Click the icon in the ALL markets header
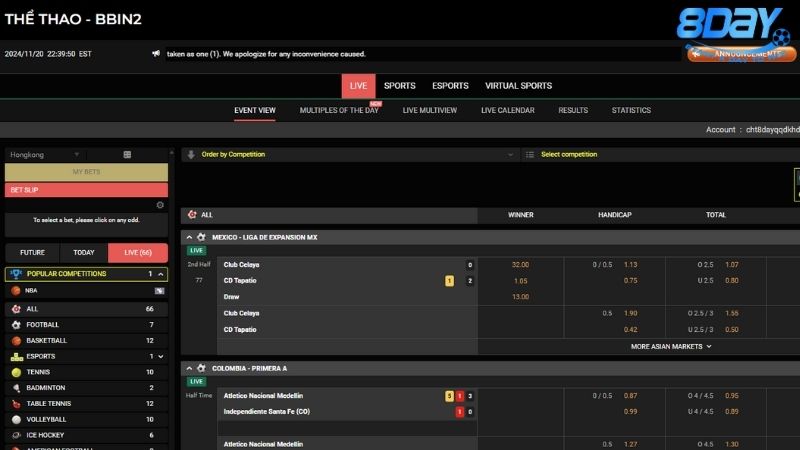This screenshot has width=800, height=450. 192,215
